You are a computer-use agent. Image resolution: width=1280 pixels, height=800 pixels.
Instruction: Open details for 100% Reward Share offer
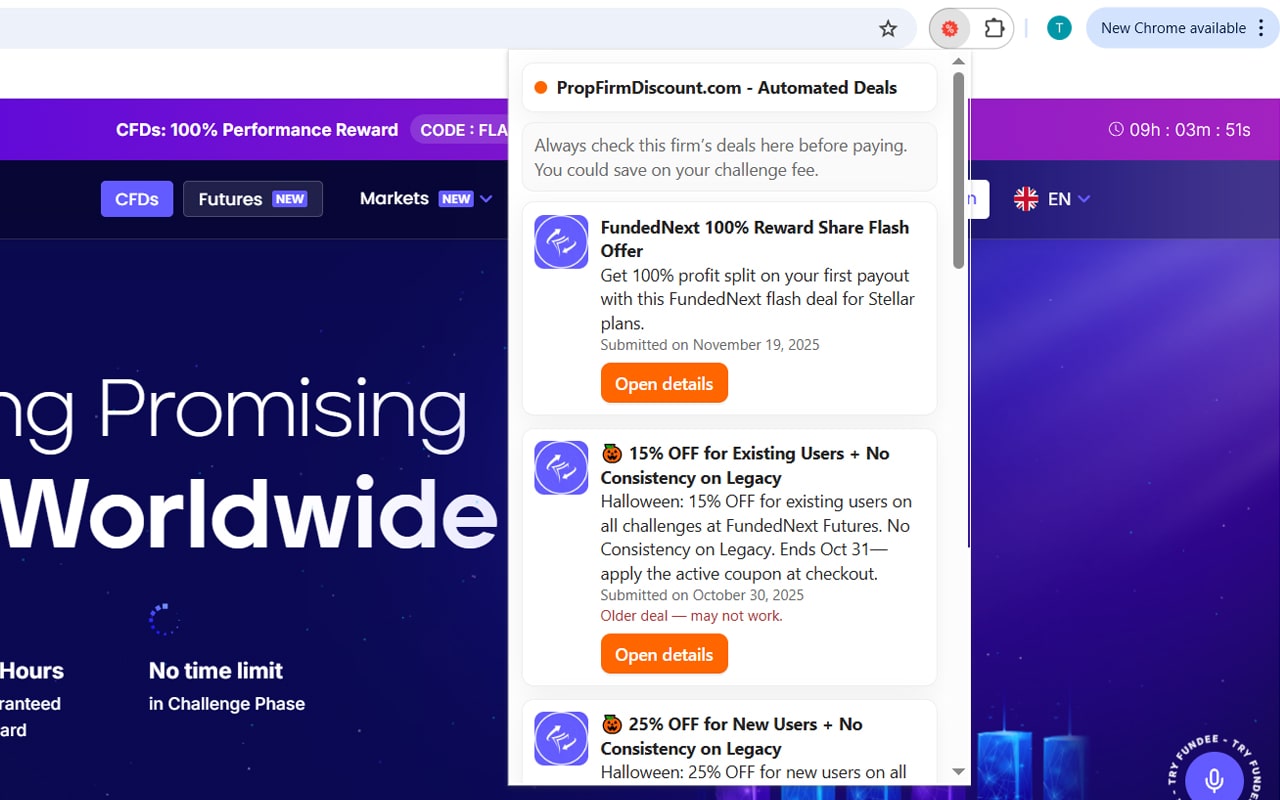tap(664, 384)
